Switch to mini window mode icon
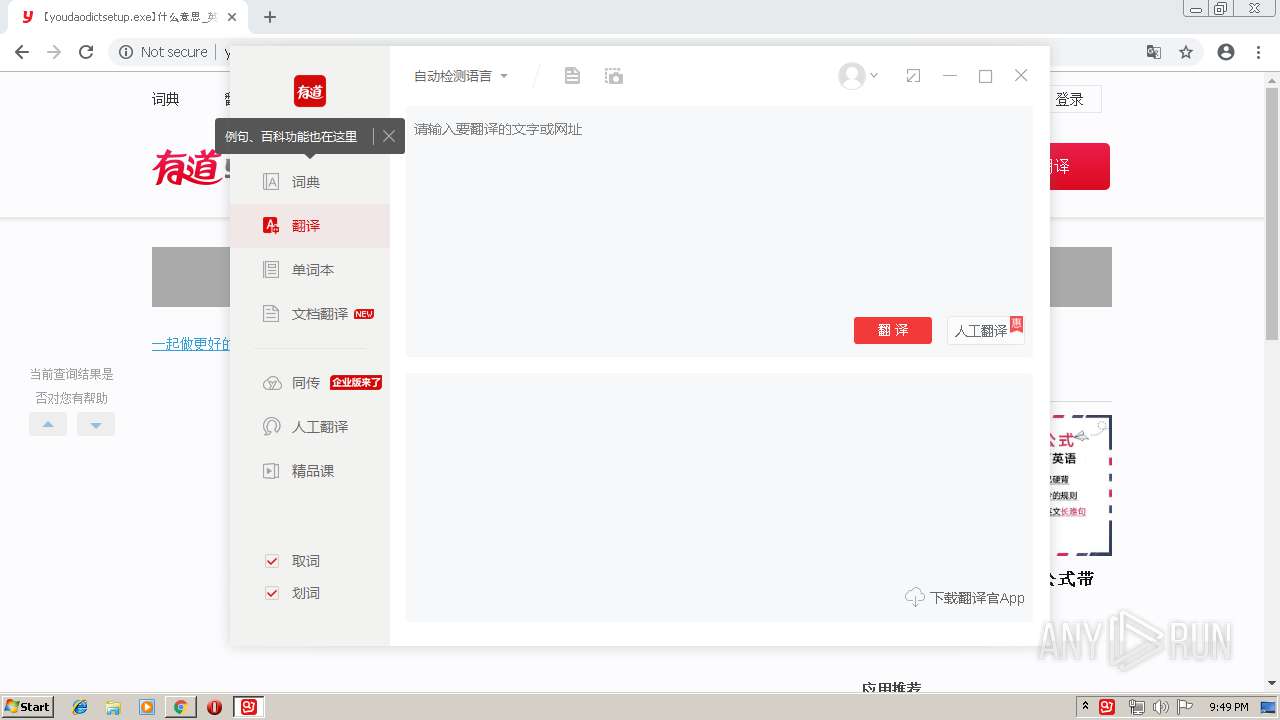This screenshot has width=1280, height=720. coord(913,76)
